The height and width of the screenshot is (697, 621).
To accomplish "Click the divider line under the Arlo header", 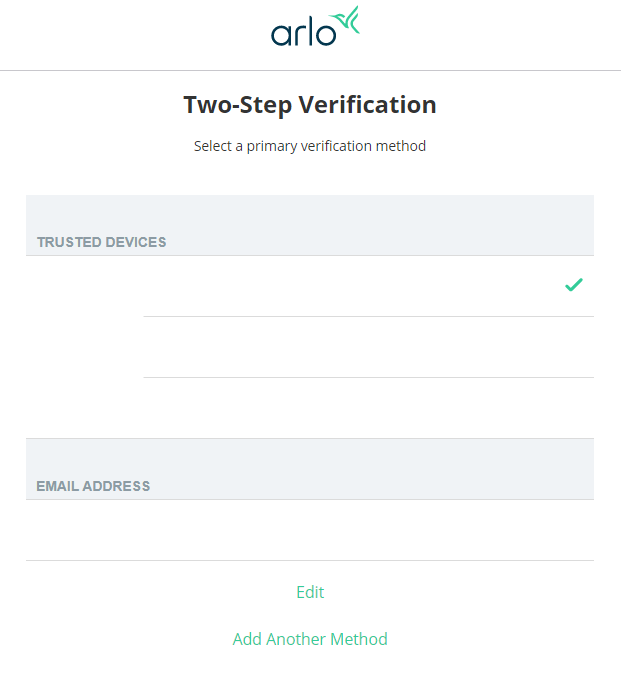I will pos(310,70).
